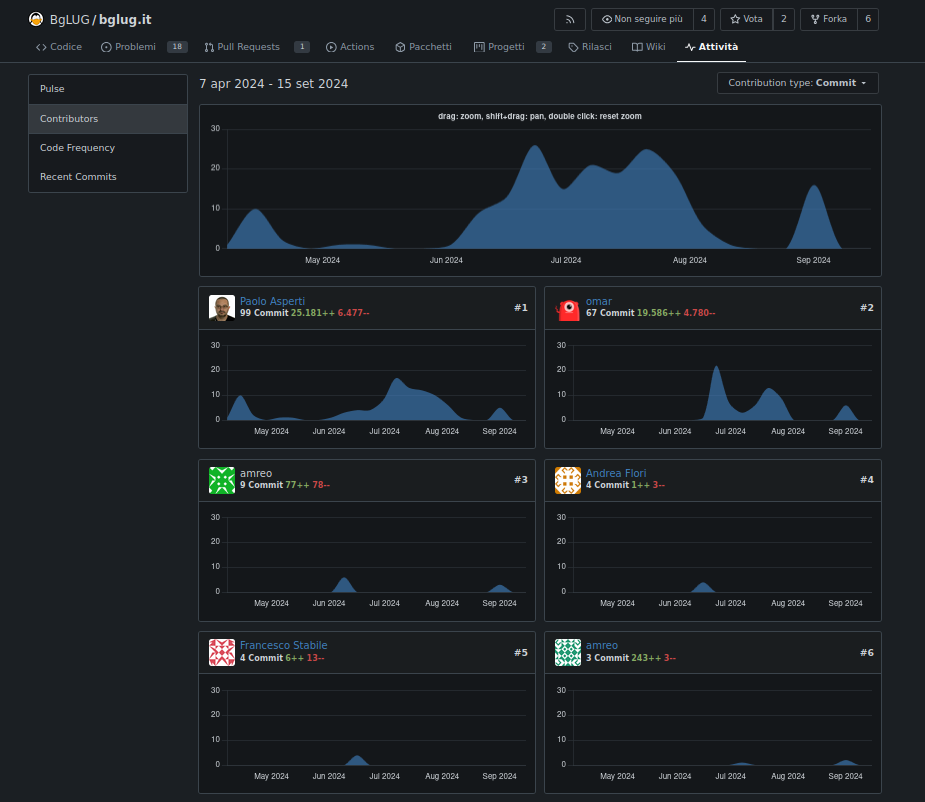The height and width of the screenshot is (802, 925).
Task: Click the code brackets icon beside Codice
Action: [x=41, y=47]
